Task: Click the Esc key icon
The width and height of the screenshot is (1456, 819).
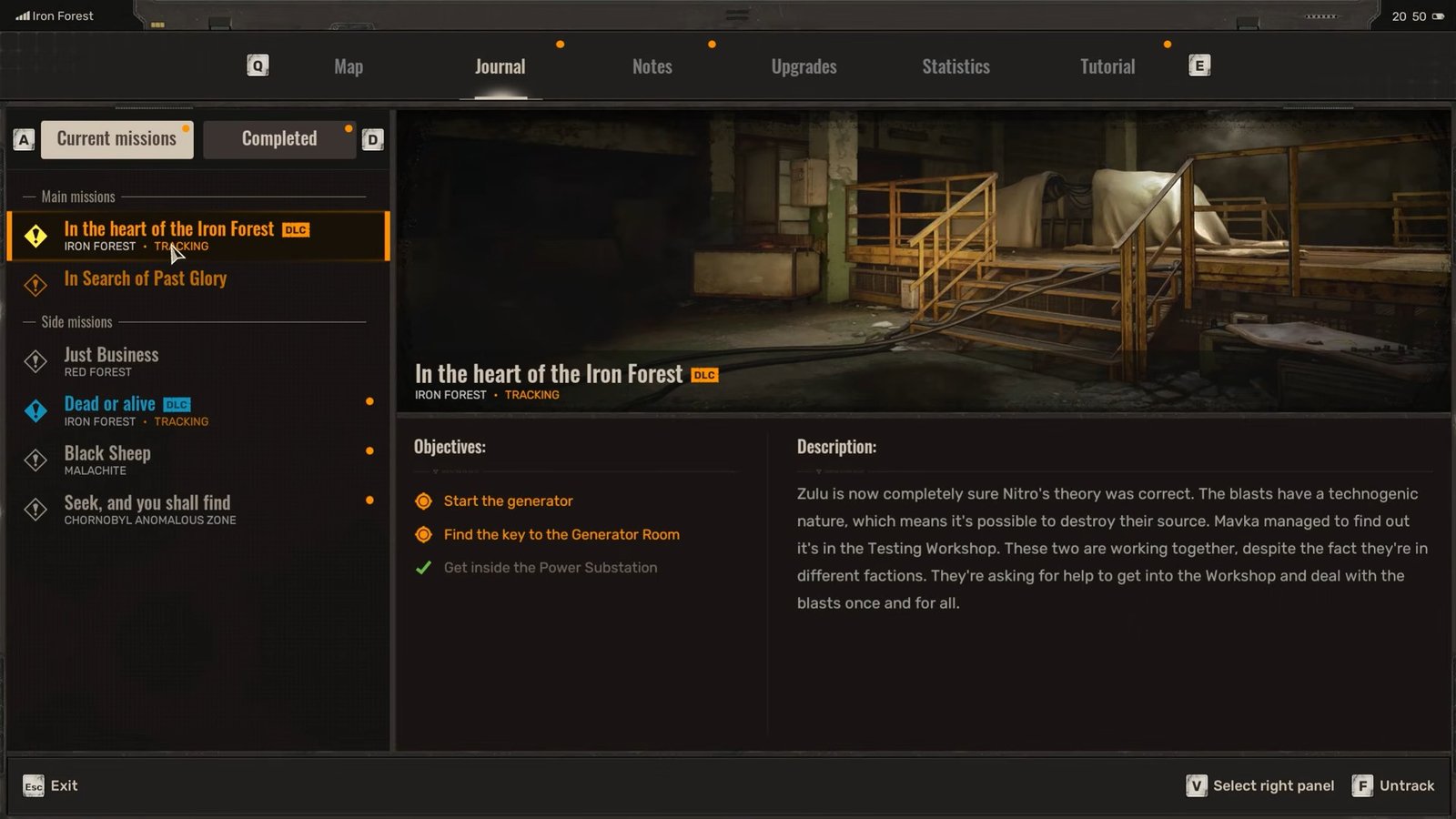Action: click(x=34, y=785)
